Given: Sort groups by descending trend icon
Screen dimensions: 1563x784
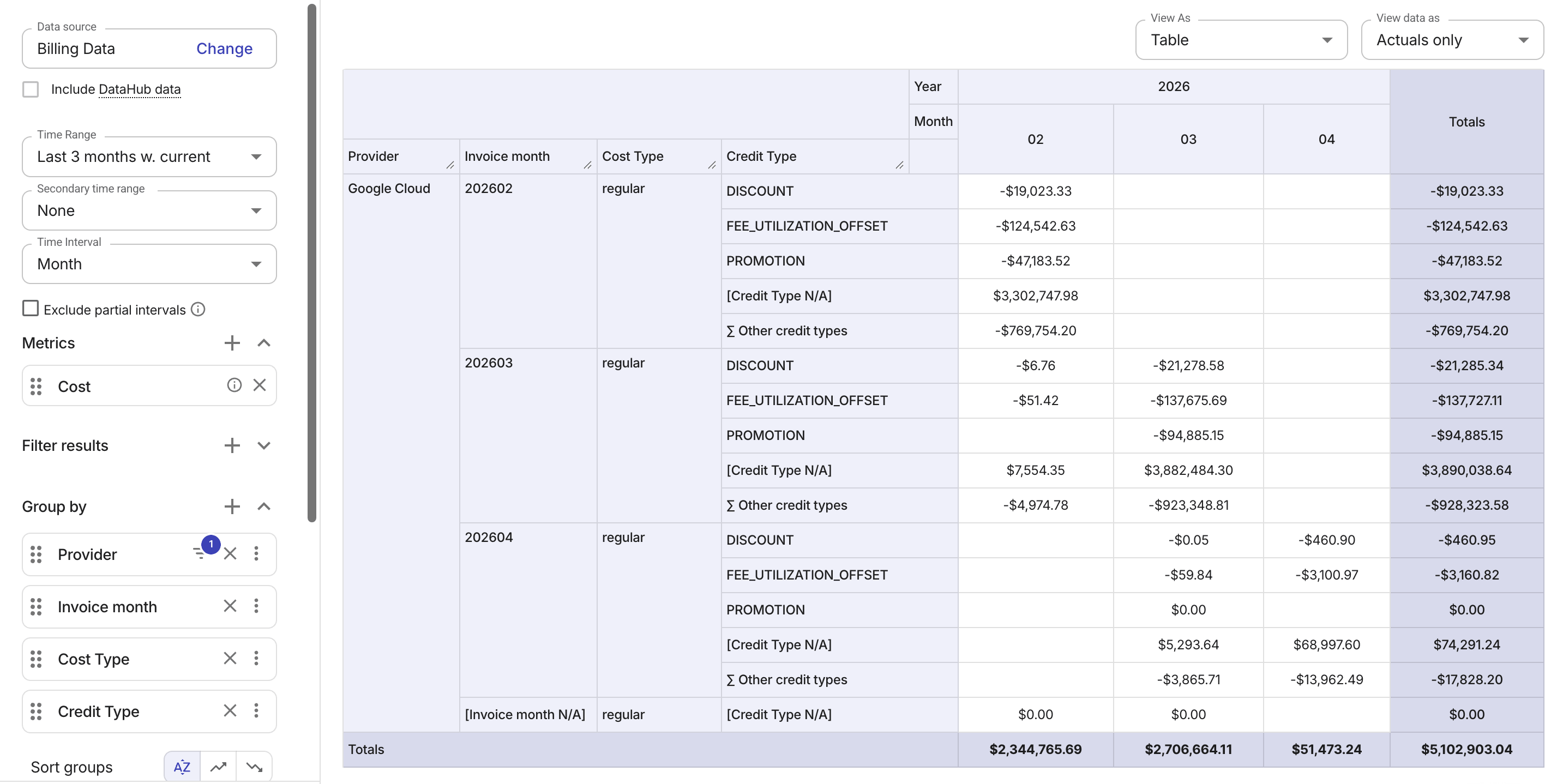Looking at the screenshot, I should click(254, 767).
